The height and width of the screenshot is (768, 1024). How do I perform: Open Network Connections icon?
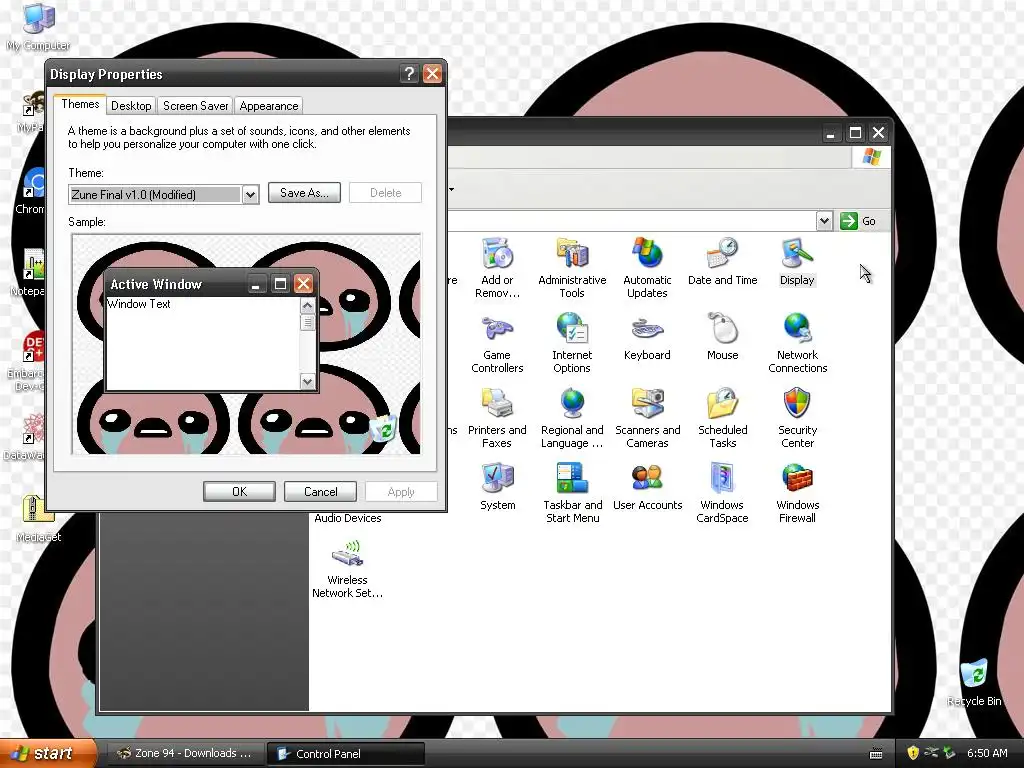click(797, 342)
